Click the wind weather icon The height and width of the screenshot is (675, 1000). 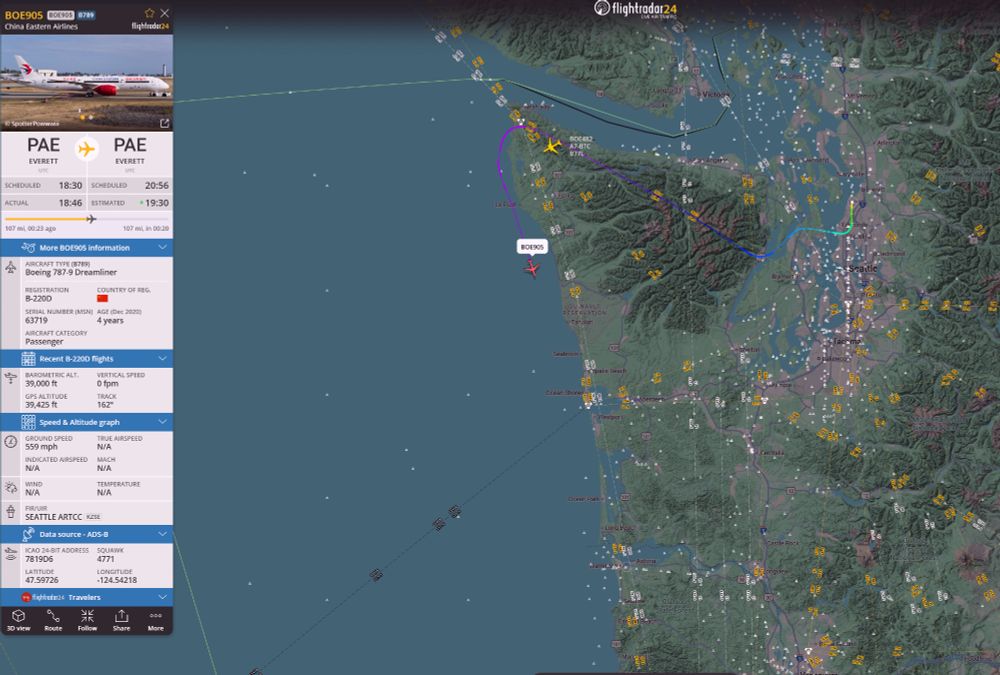[11, 488]
